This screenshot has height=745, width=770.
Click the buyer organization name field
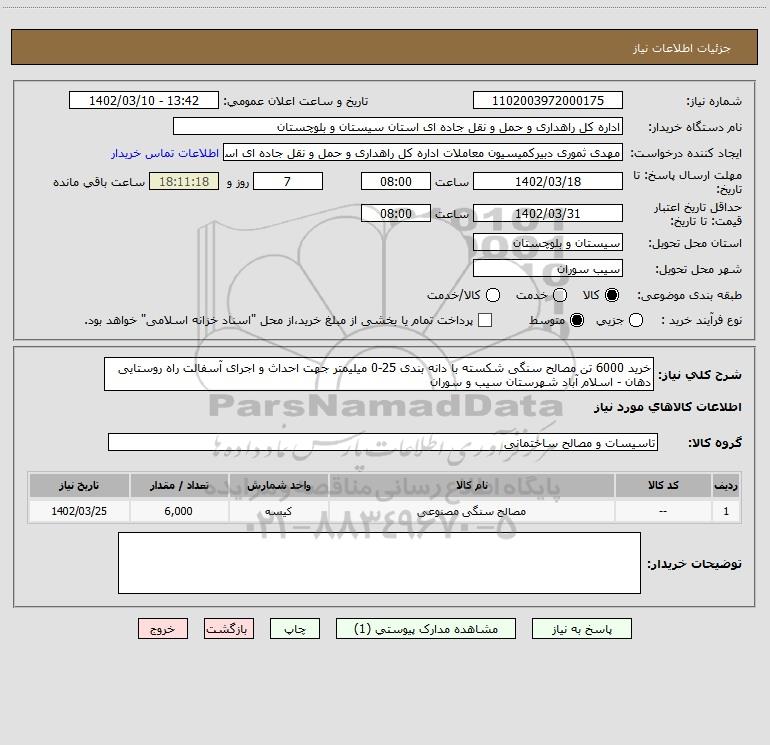(398, 126)
